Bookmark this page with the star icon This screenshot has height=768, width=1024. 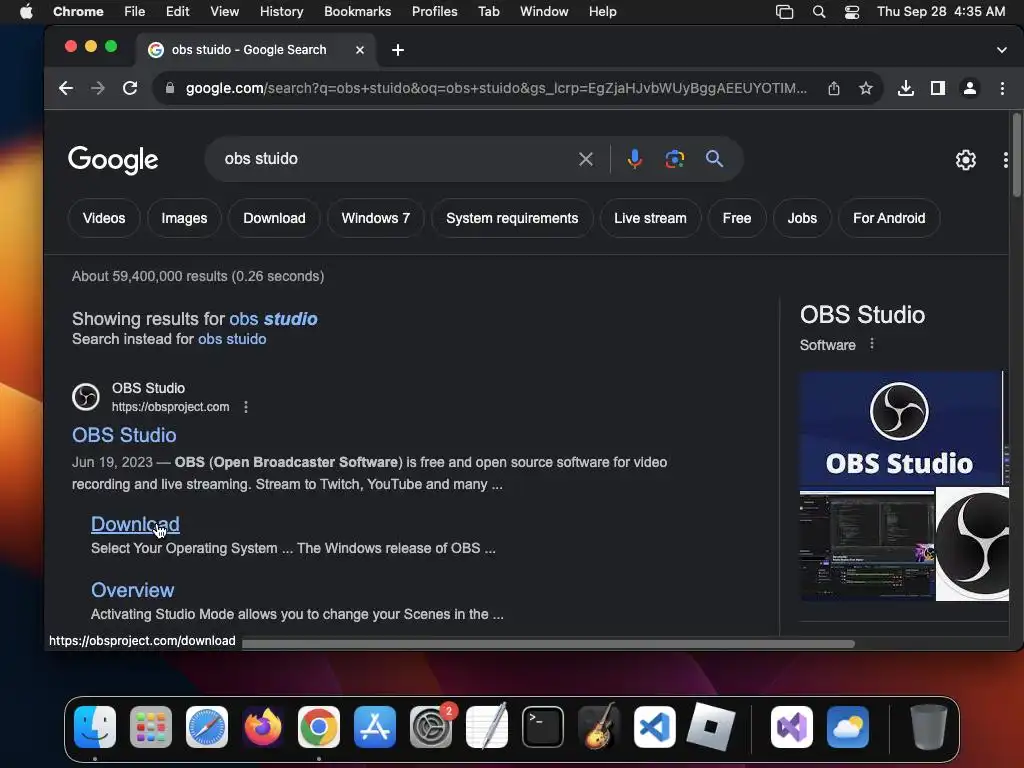click(x=866, y=88)
